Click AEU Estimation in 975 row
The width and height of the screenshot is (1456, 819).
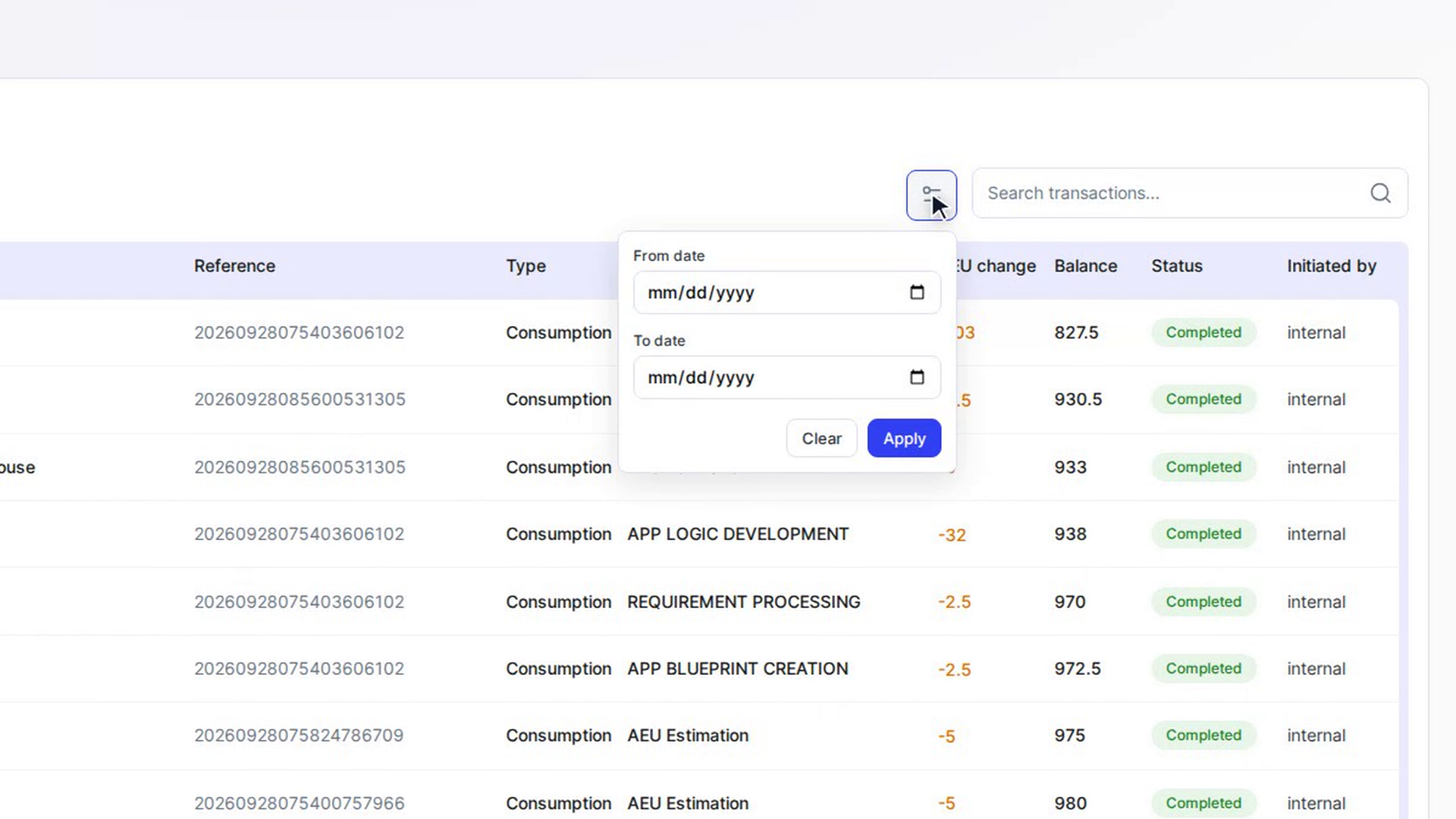pos(687,736)
